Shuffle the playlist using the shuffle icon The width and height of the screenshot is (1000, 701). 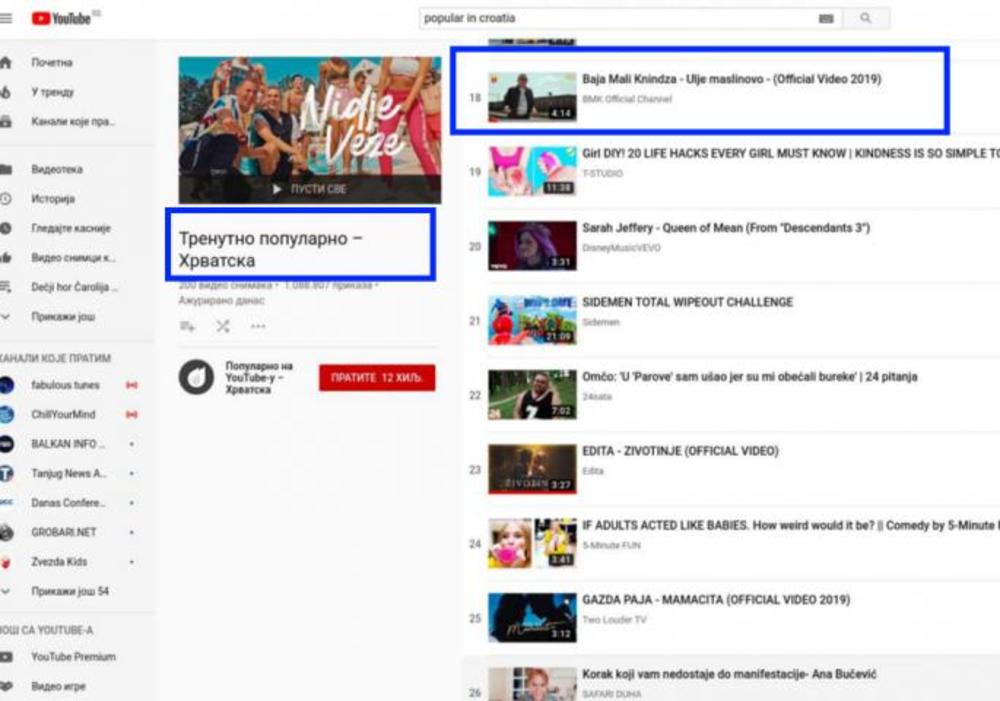pyautogui.click(x=222, y=326)
